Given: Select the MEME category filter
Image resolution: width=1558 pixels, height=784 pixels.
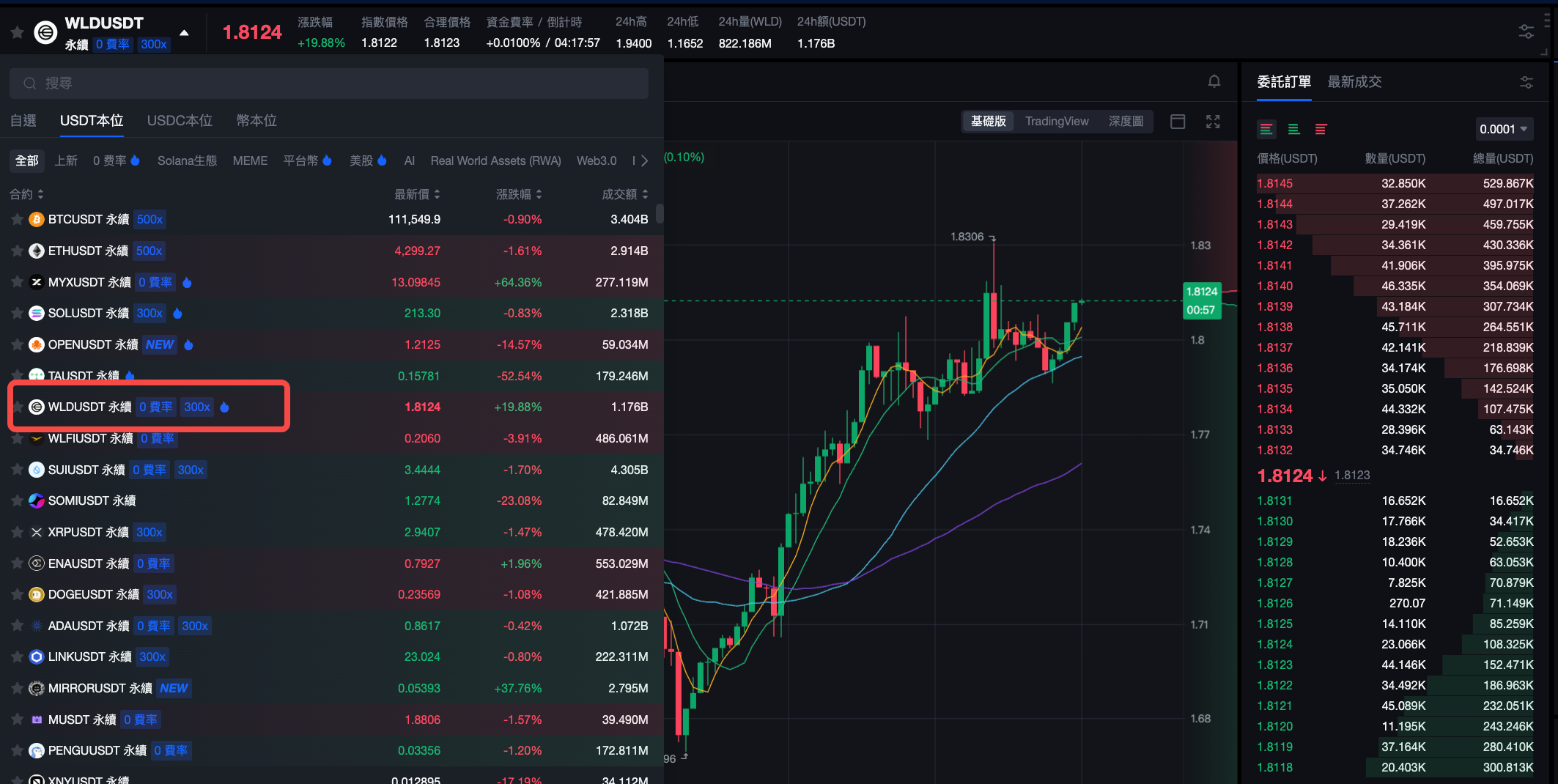Looking at the screenshot, I should pos(250,160).
